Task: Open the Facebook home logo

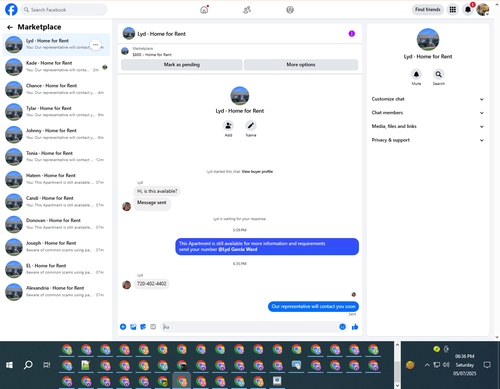Action: point(11,10)
